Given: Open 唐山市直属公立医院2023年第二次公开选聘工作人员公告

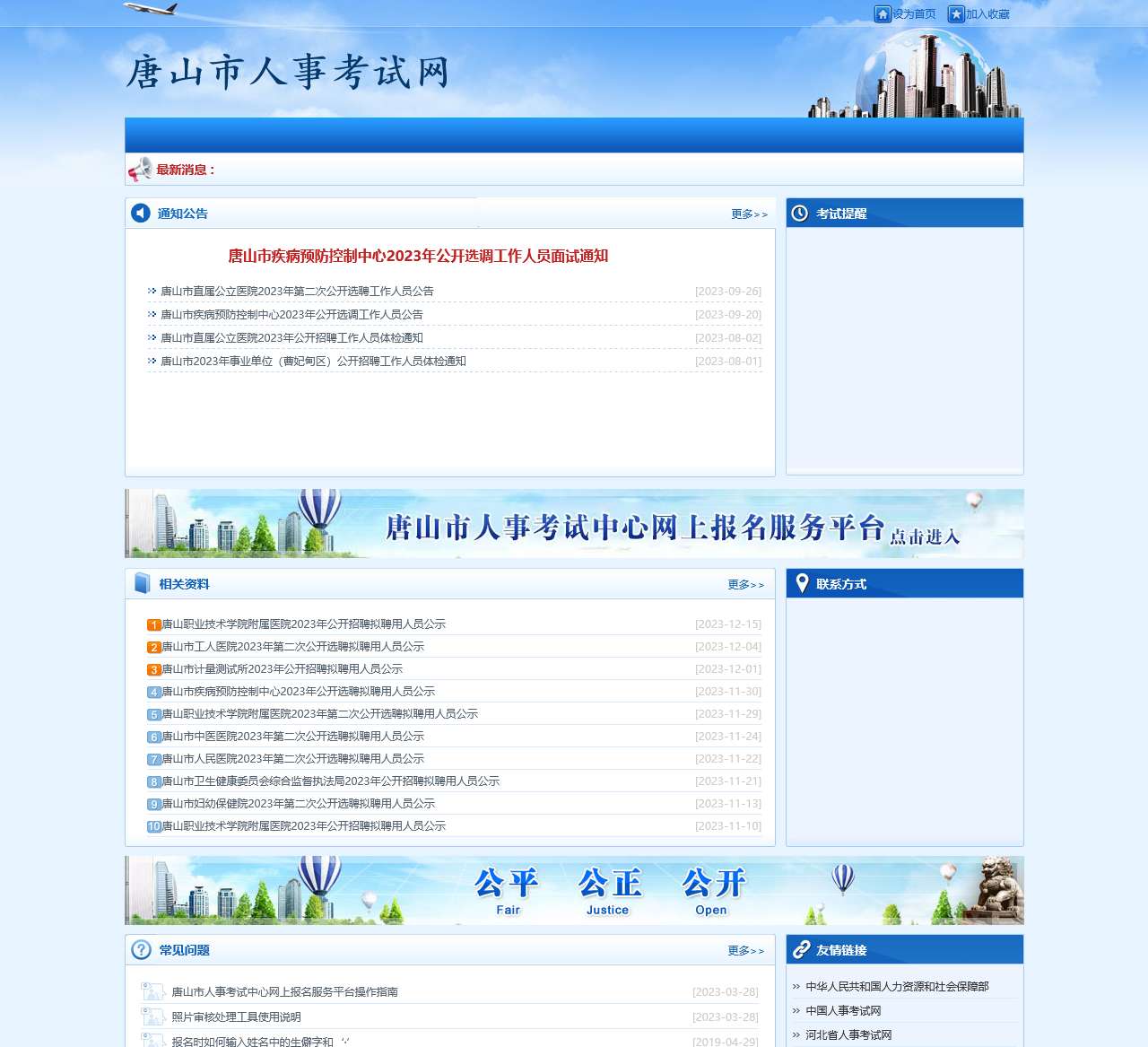Looking at the screenshot, I should pos(297,291).
